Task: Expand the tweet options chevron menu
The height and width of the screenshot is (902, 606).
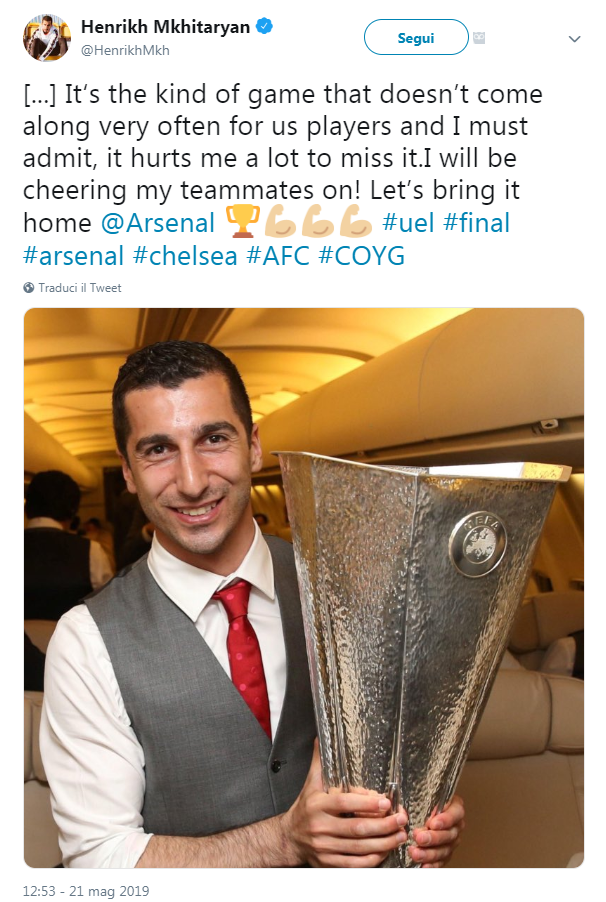Action: pos(574,39)
